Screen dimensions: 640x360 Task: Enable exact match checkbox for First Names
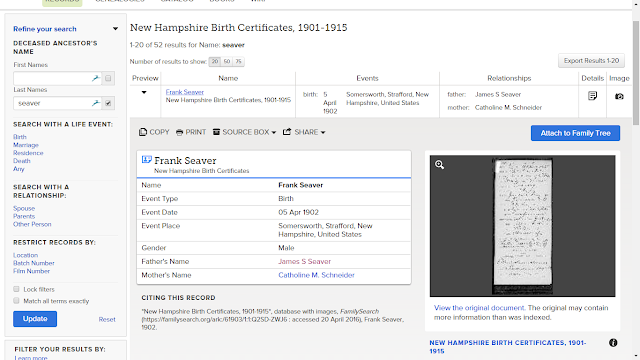[x=108, y=78]
